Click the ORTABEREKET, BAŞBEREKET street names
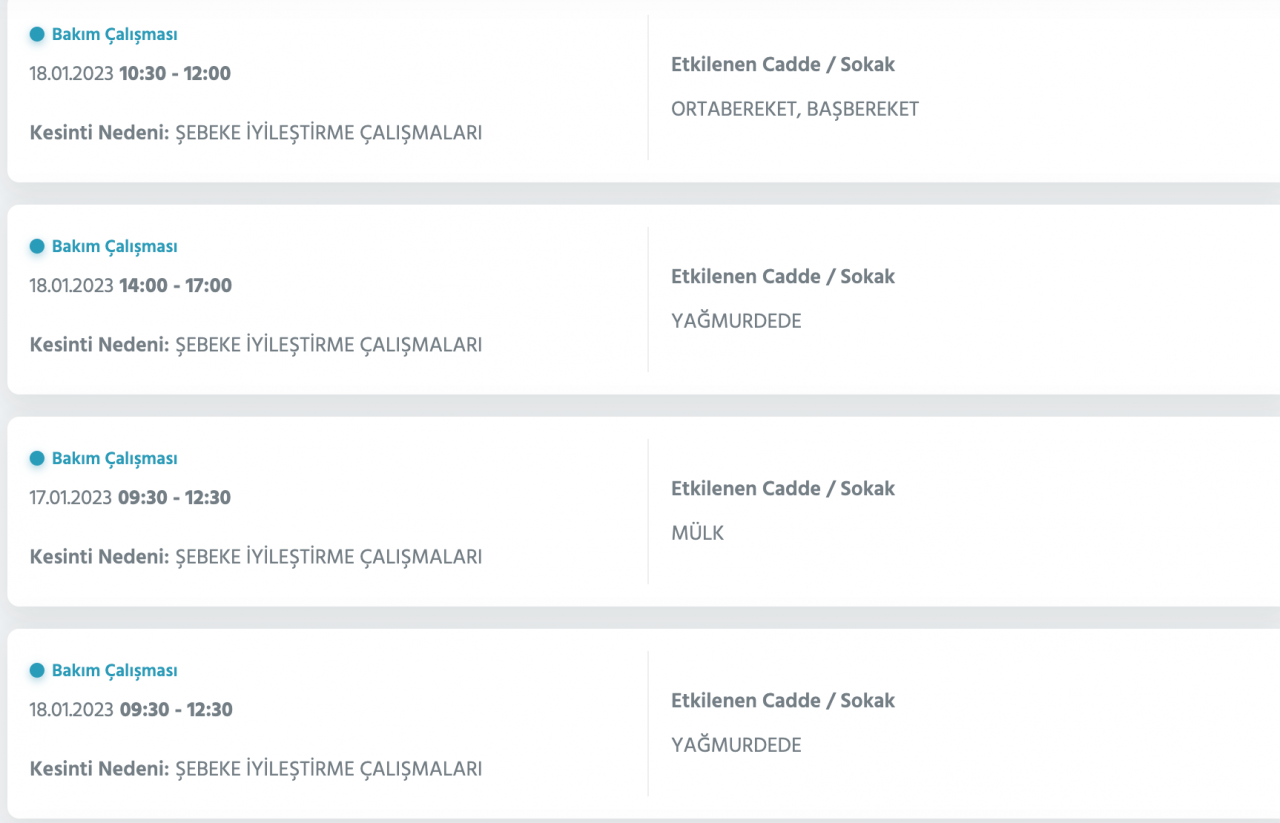This screenshot has height=823, width=1280. pyautogui.click(x=795, y=109)
